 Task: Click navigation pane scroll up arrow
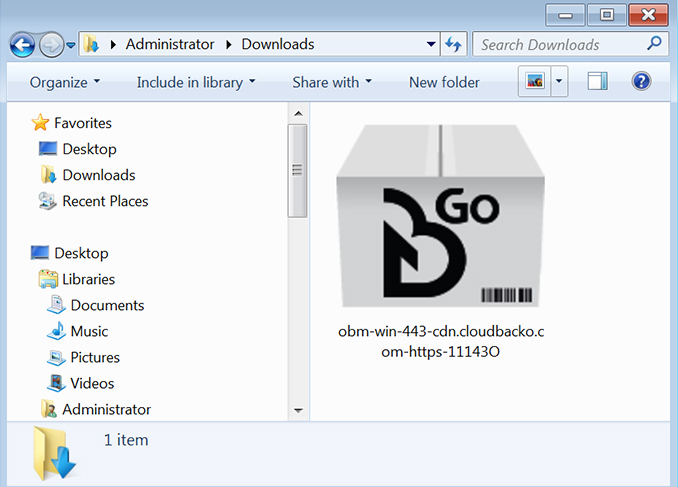(298, 113)
